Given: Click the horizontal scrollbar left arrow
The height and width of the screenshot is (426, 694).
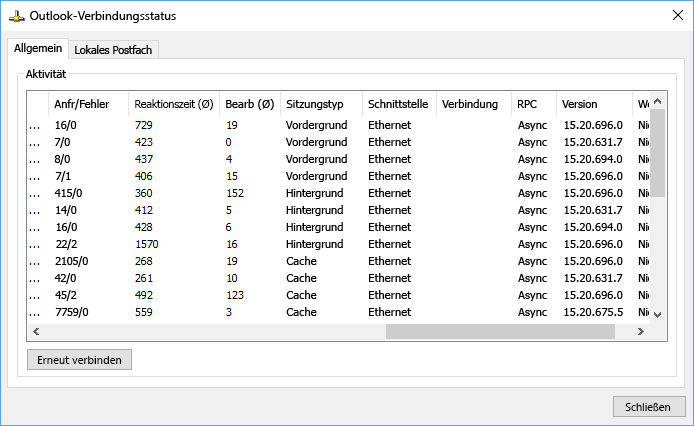Looking at the screenshot, I should 36,332.
